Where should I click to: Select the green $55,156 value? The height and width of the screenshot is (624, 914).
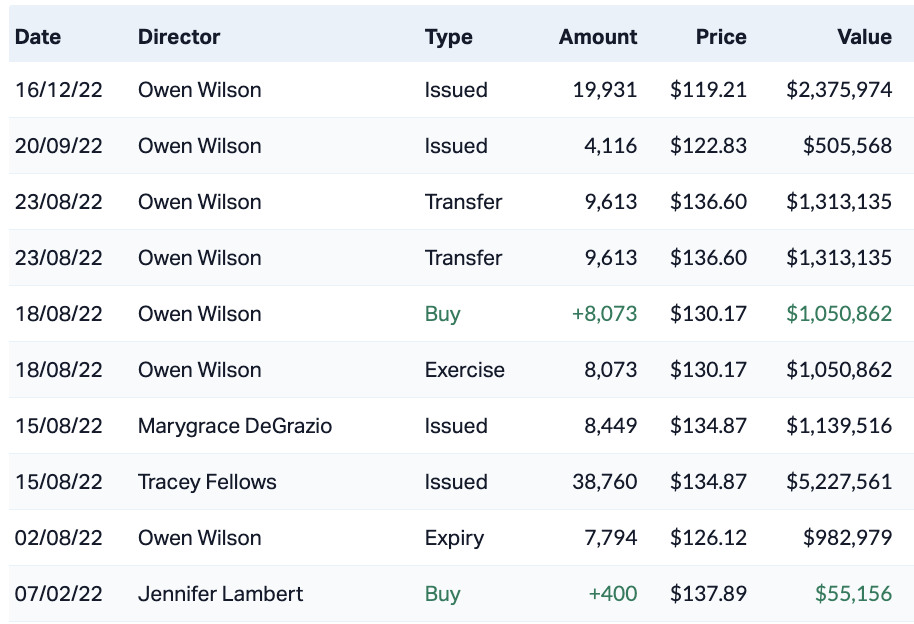point(853,594)
